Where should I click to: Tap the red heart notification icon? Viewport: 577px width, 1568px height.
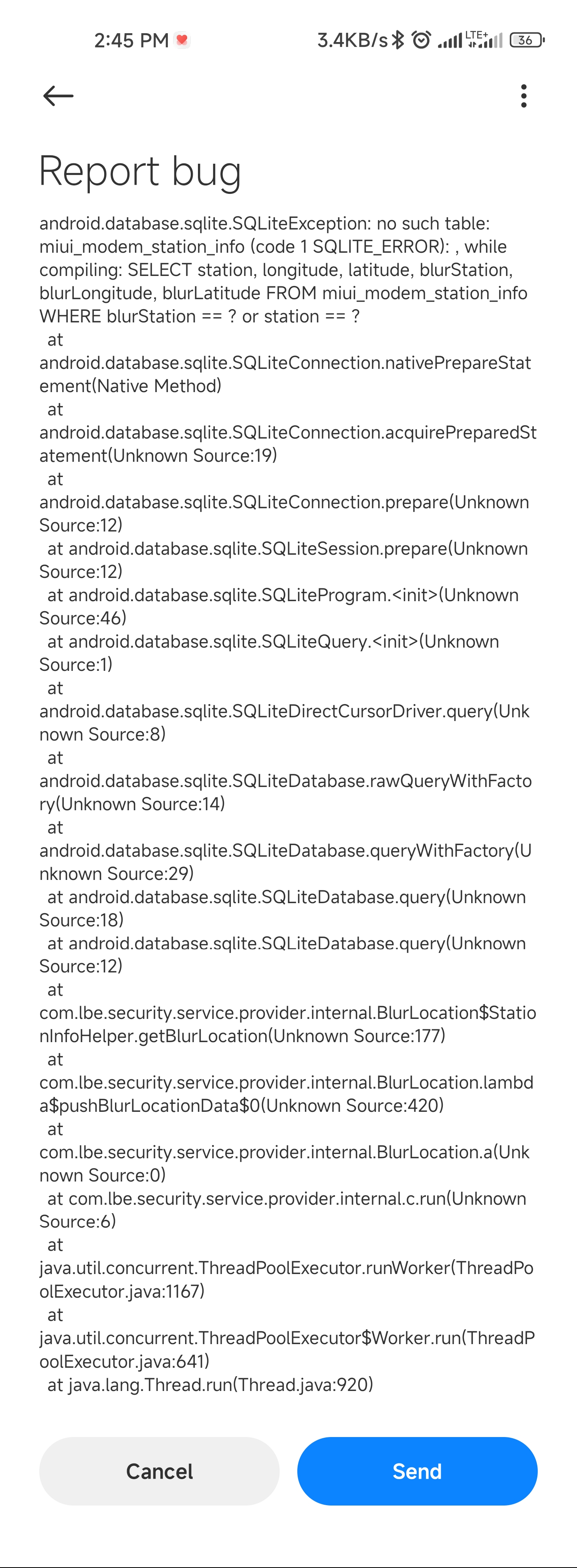click(x=182, y=40)
